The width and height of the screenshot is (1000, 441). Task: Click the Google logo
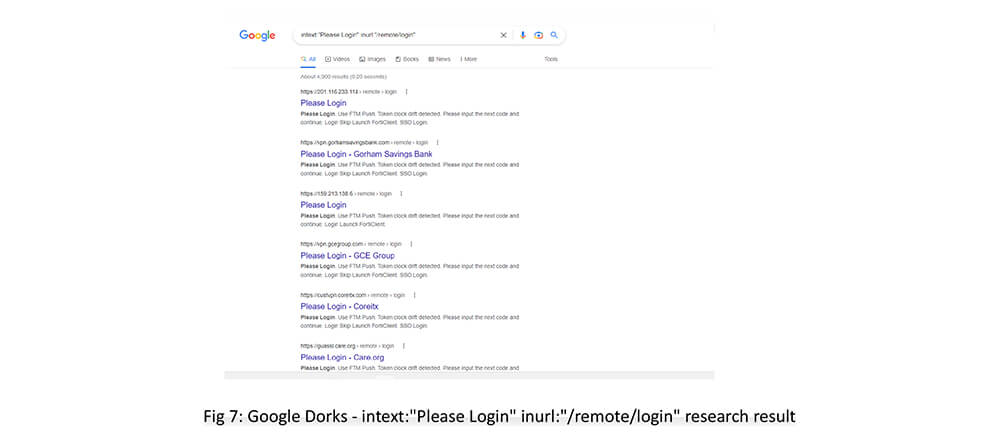[x=257, y=36]
